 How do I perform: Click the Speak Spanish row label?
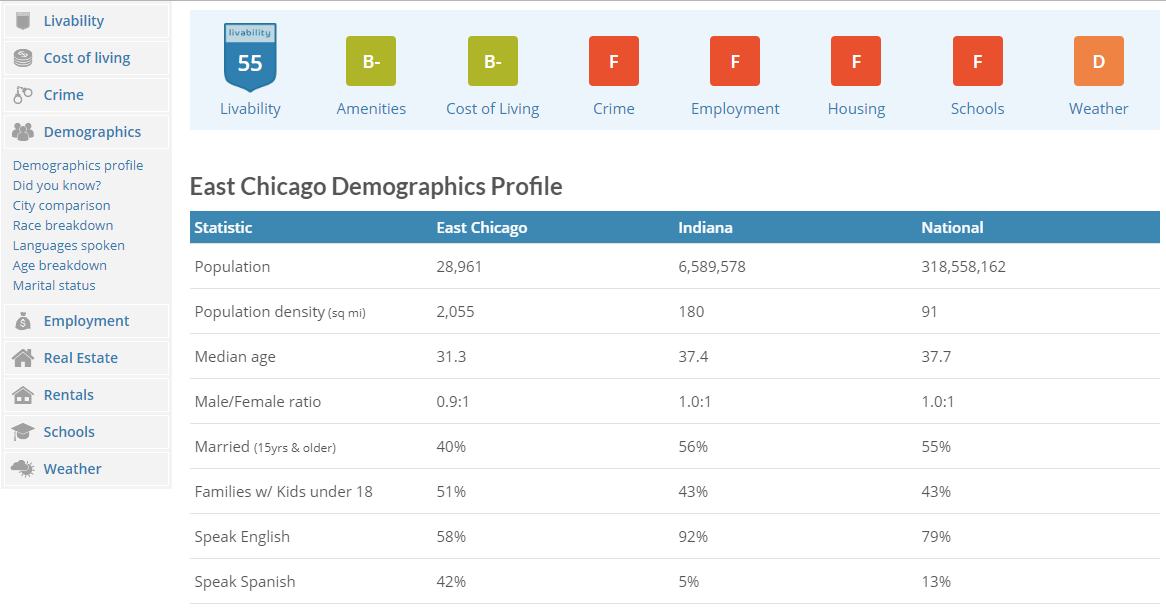pos(245,582)
